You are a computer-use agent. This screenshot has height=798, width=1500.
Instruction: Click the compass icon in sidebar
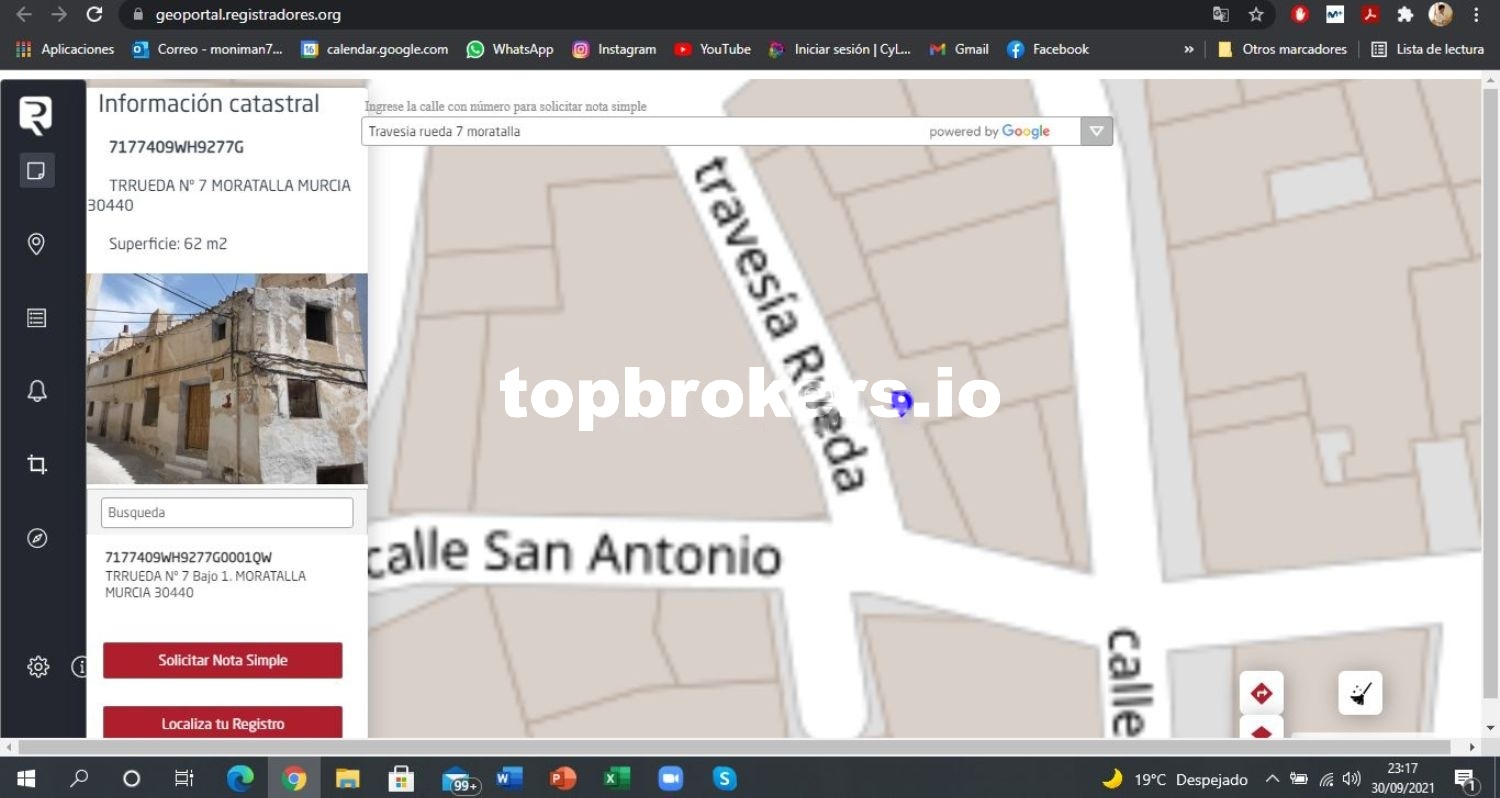tap(36, 538)
